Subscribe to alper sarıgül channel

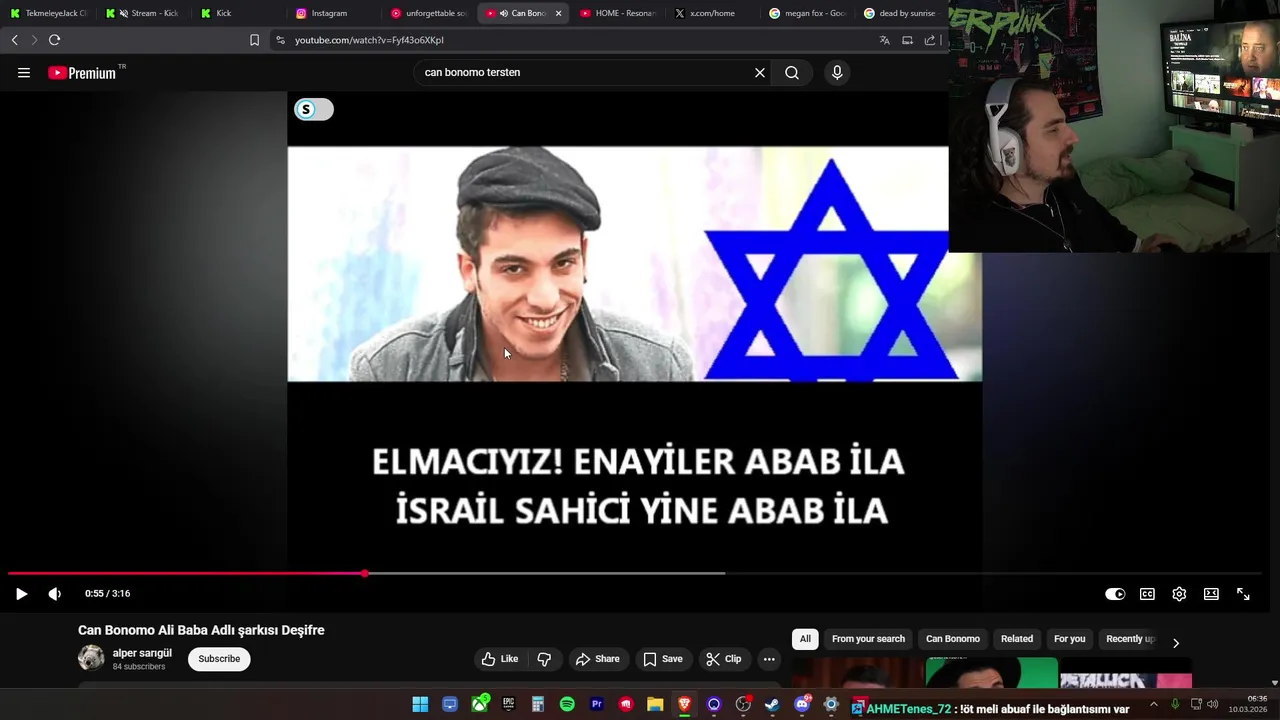[x=219, y=659]
